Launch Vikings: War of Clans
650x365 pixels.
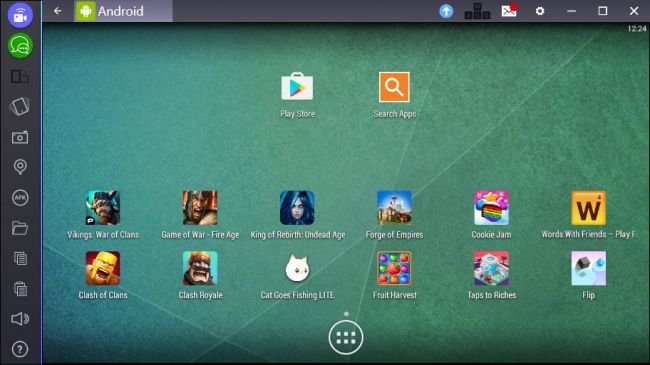(x=103, y=208)
